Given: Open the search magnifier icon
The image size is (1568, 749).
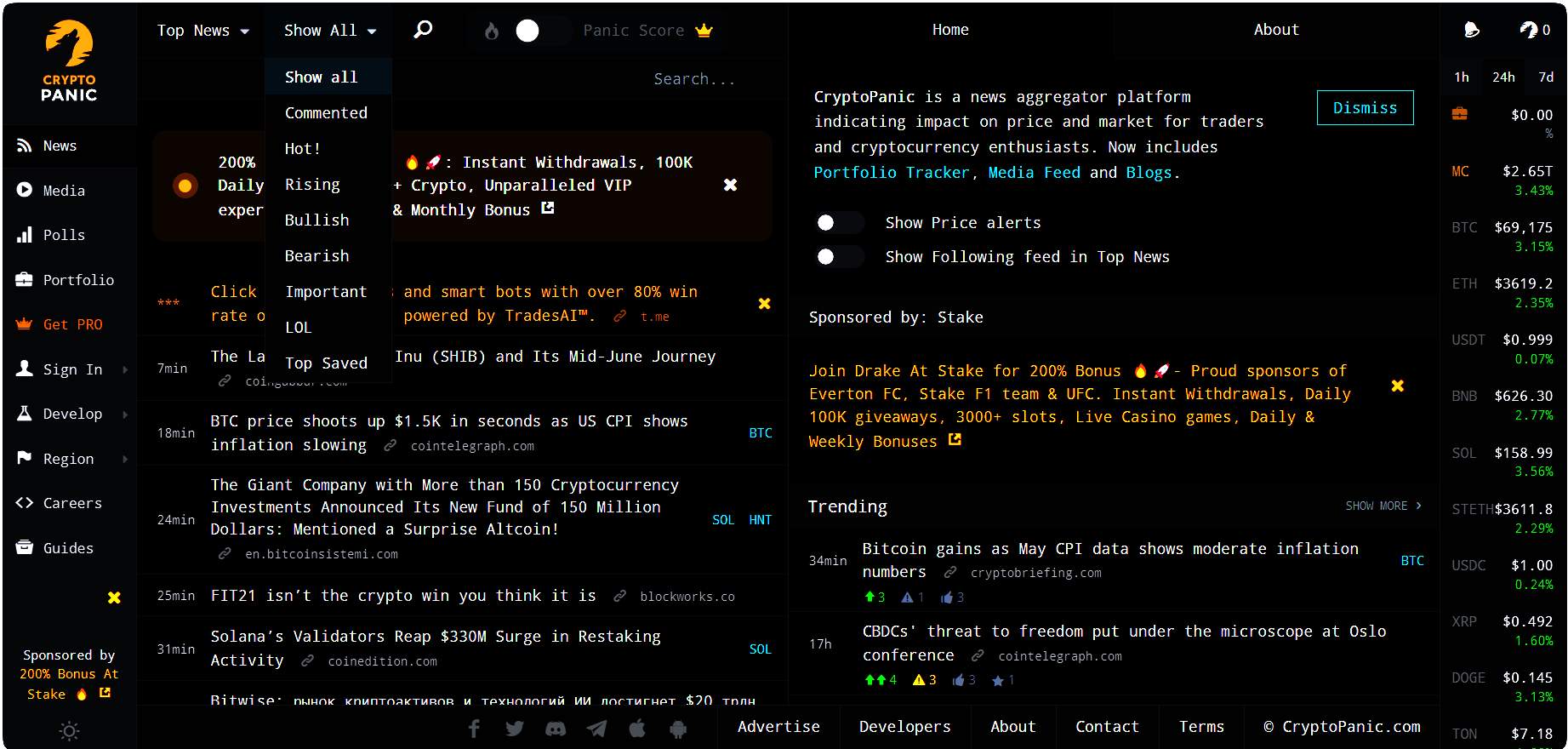Looking at the screenshot, I should pos(423,30).
